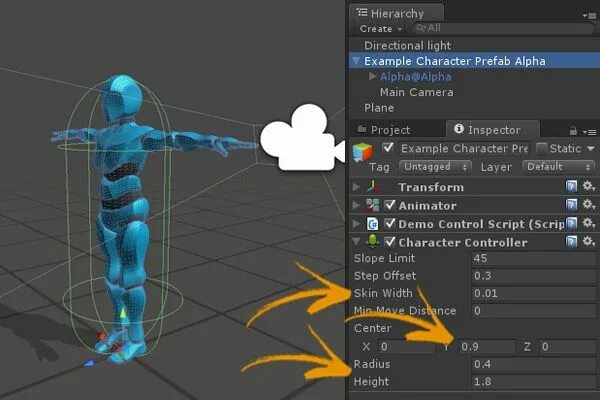Toggle the GameObject active checkbox
This screenshot has width=600, height=400.
(388, 148)
